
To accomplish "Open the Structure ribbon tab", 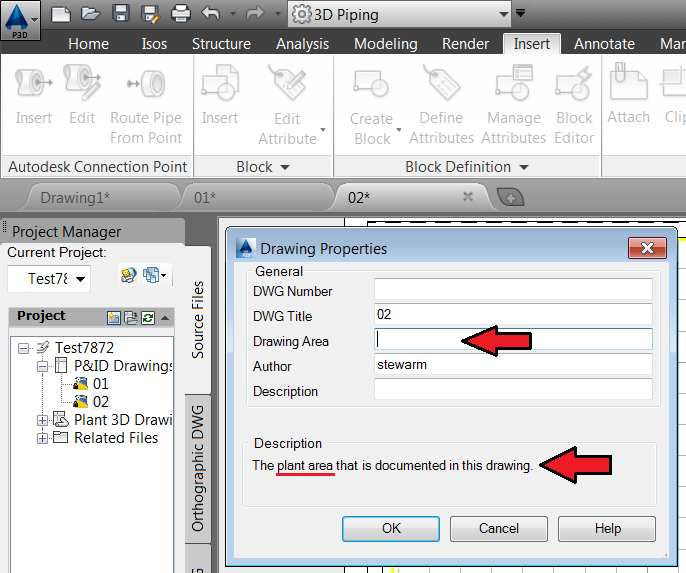I will point(221,44).
